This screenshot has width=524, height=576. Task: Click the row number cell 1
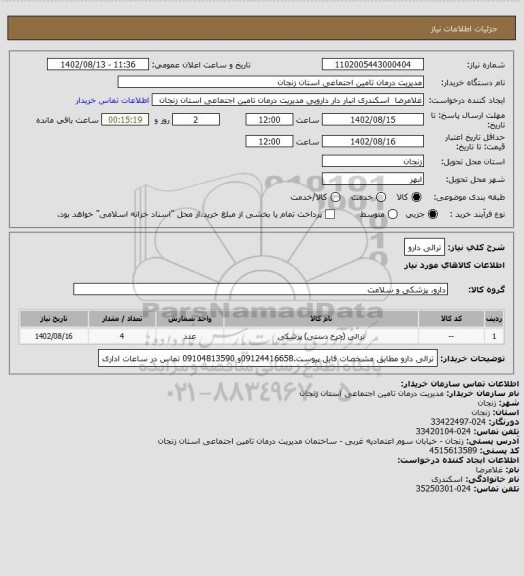(x=494, y=336)
